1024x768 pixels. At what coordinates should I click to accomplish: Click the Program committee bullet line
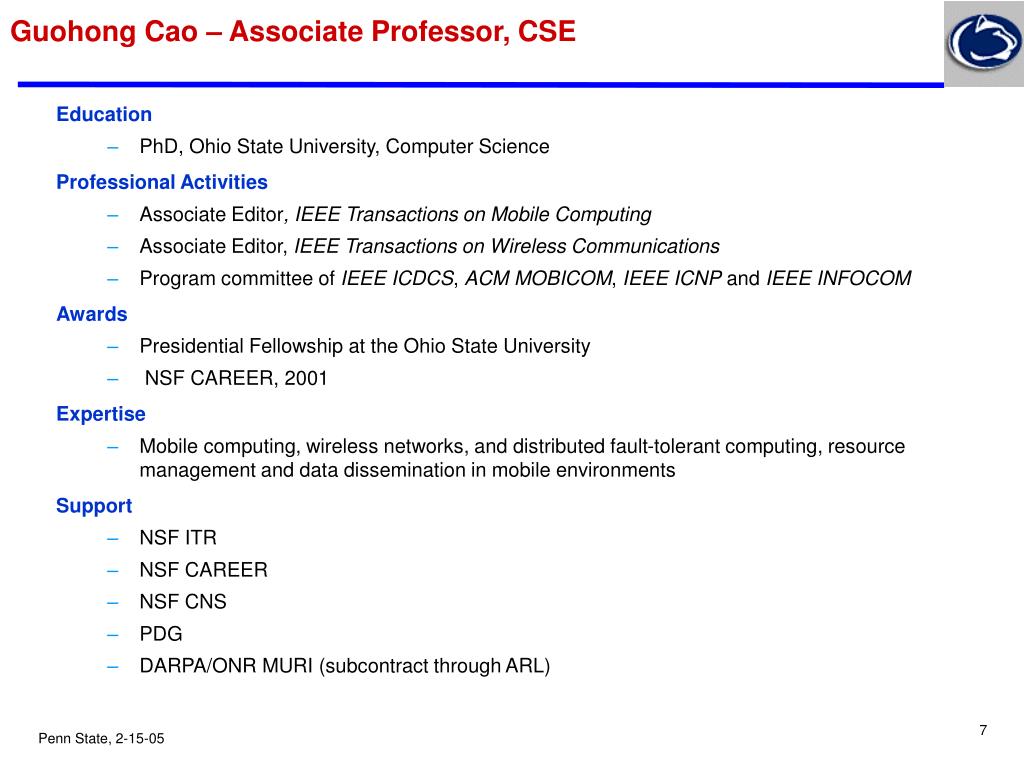click(525, 278)
